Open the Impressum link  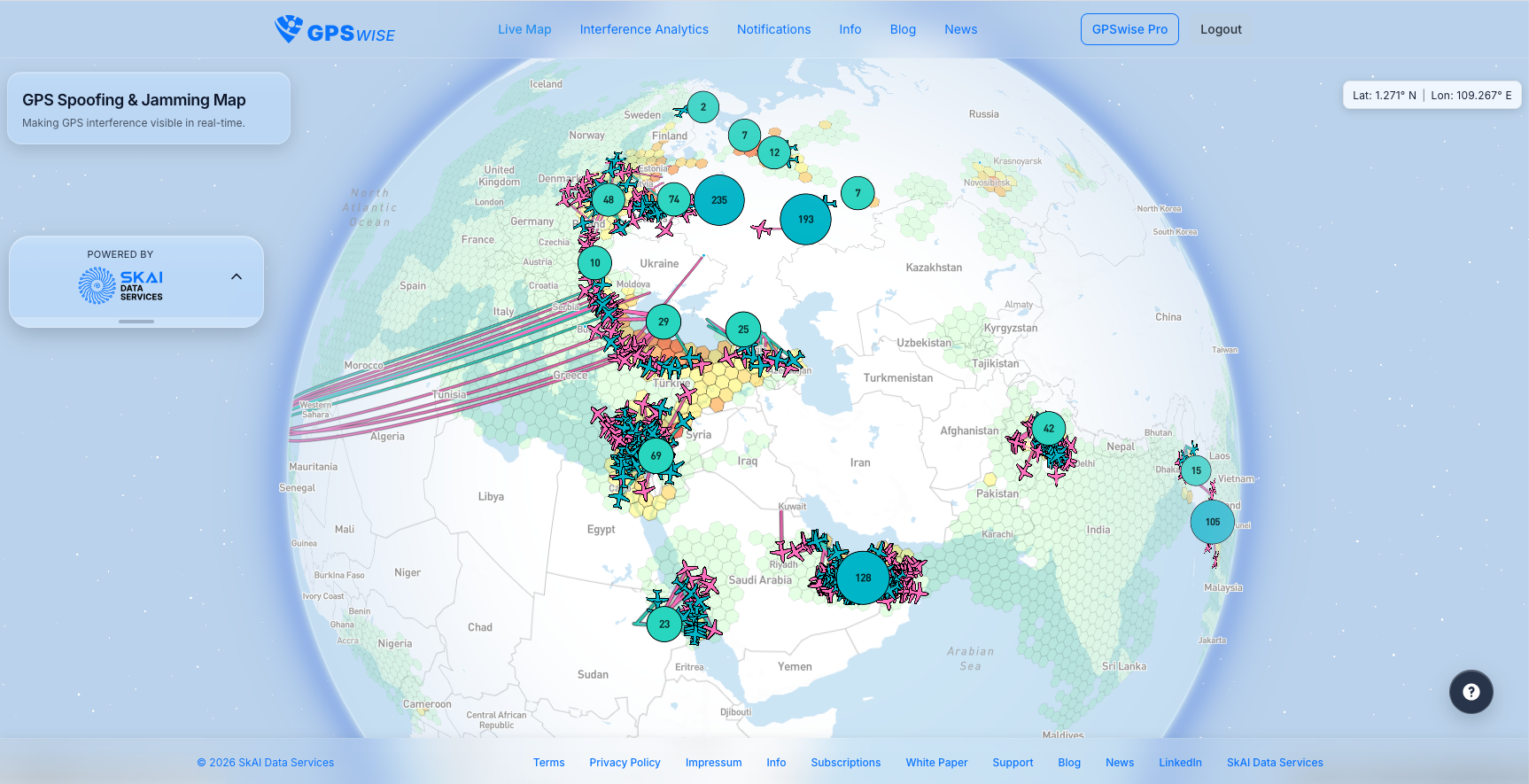(x=713, y=763)
